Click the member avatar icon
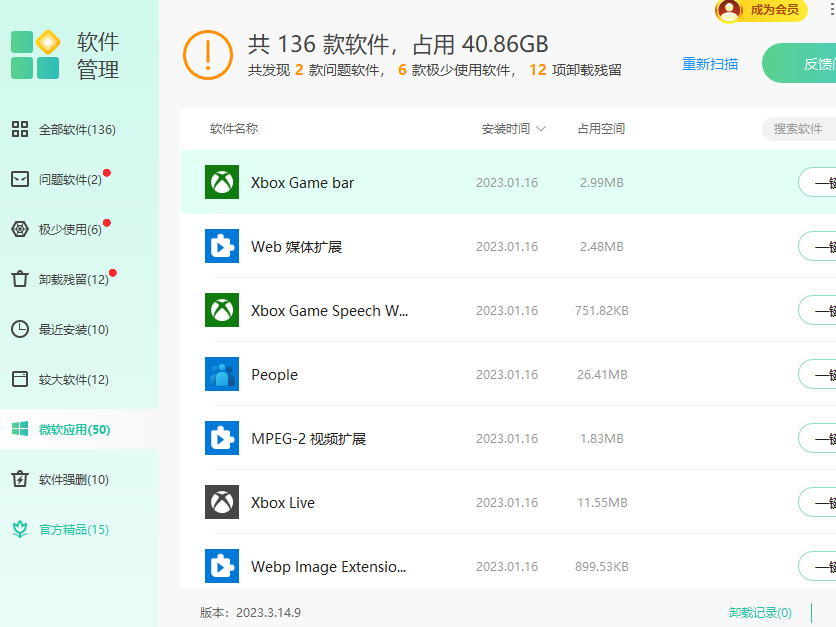 [729, 10]
